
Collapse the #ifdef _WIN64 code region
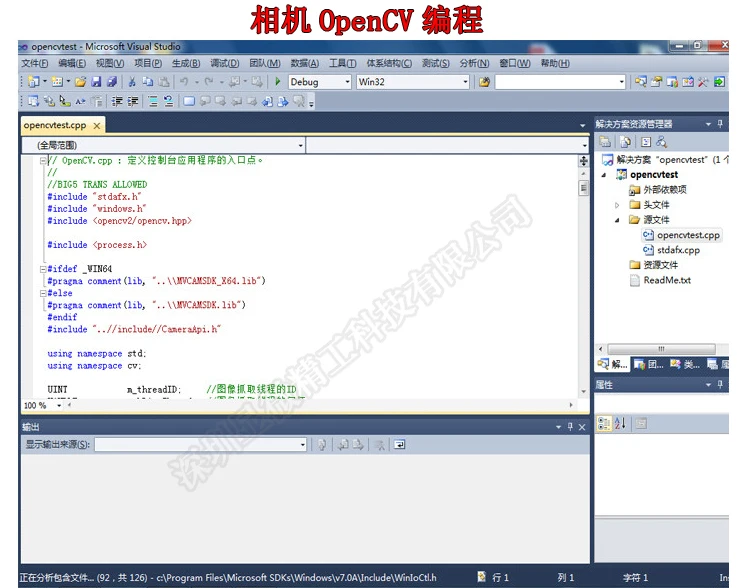43,269
